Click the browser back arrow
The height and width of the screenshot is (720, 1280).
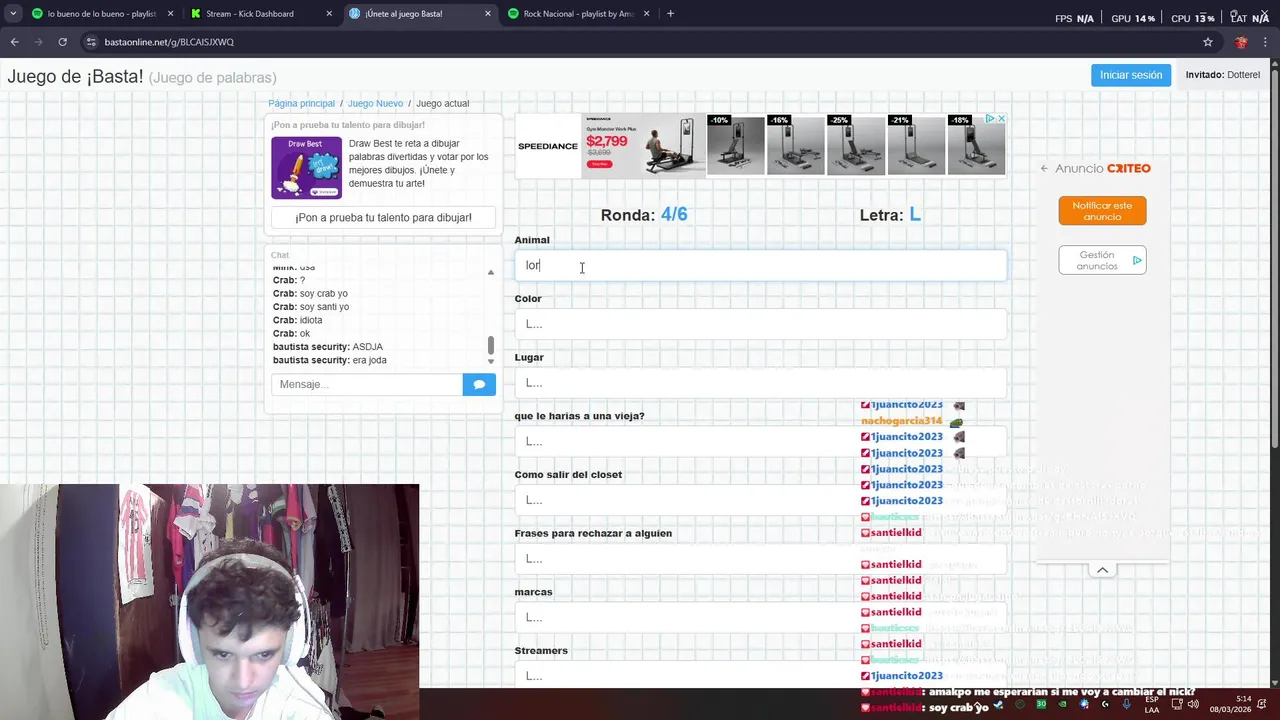tap(14, 42)
